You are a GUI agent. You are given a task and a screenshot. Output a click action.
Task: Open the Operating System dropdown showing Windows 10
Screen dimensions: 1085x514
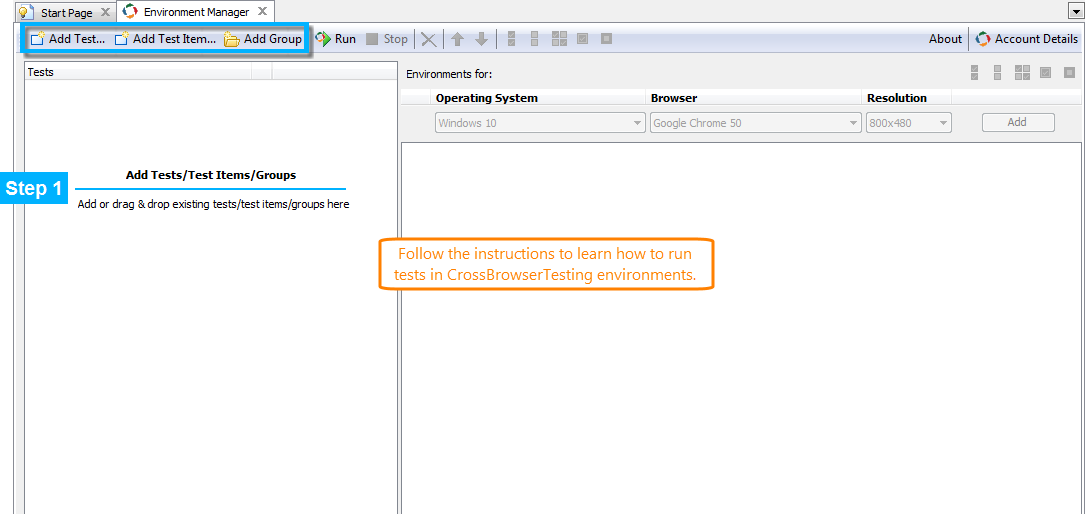coord(540,123)
